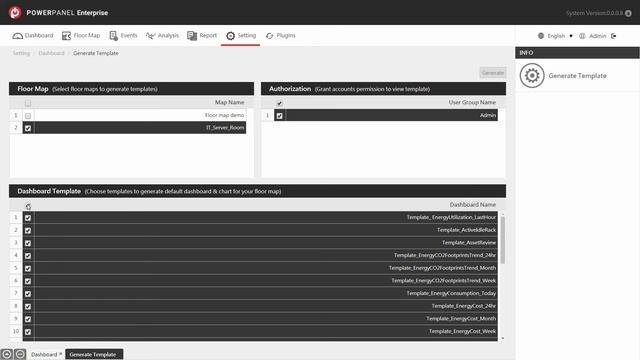Uncheck Template_EnergyCost_24hr checkbox

click(28, 307)
